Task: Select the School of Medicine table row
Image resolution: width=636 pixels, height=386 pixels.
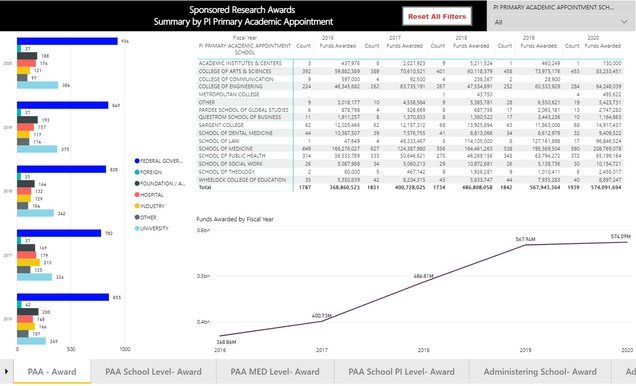Action: pyautogui.click(x=410, y=149)
